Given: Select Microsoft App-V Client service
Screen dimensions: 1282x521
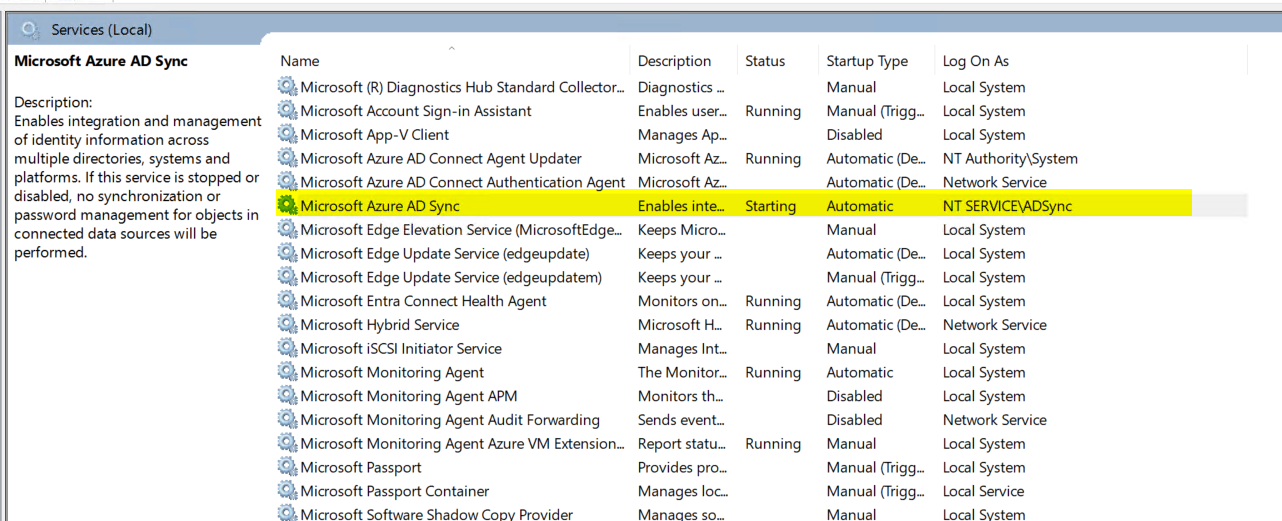Looking at the screenshot, I should pyautogui.click(x=375, y=135).
